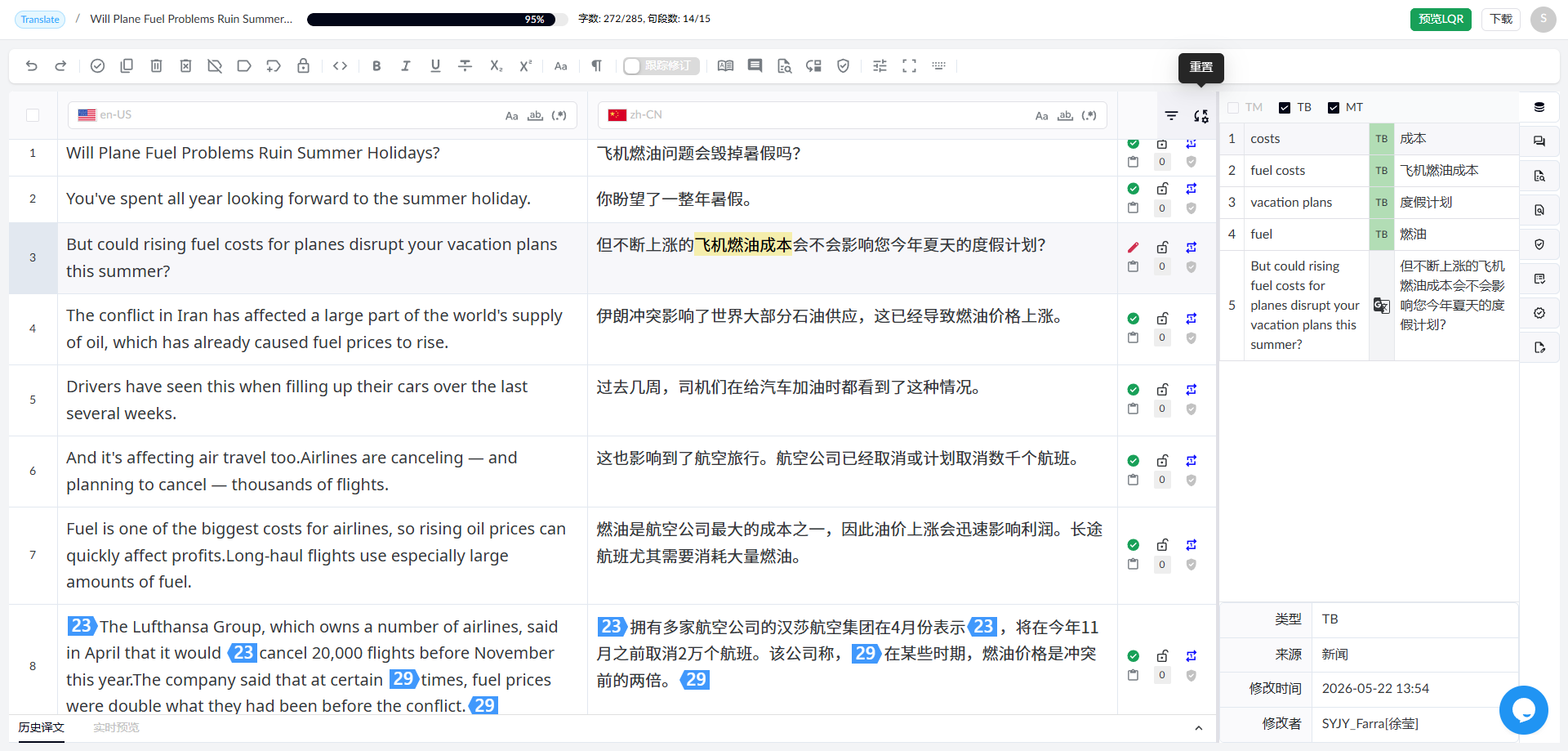Click the 下载 download button
Screen dimensions: 1568x751
pos(1501,20)
